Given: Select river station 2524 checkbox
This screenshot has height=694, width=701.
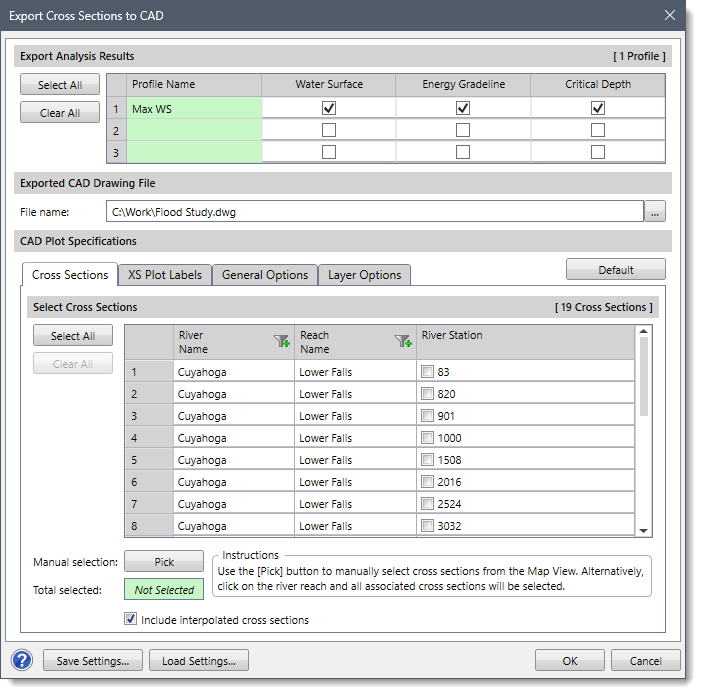Looking at the screenshot, I should [427, 504].
